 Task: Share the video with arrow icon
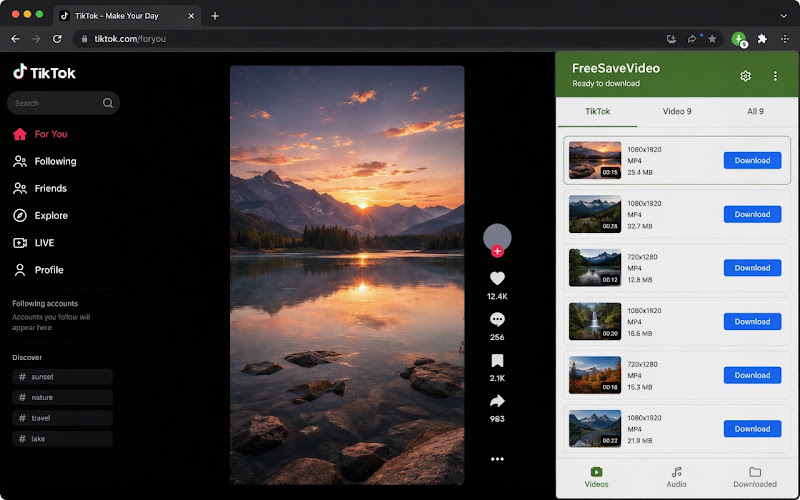pos(497,402)
